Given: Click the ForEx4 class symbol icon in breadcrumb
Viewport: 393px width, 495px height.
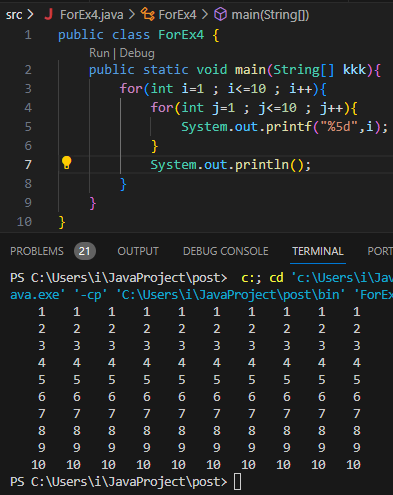Looking at the screenshot, I should [x=147, y=15].
